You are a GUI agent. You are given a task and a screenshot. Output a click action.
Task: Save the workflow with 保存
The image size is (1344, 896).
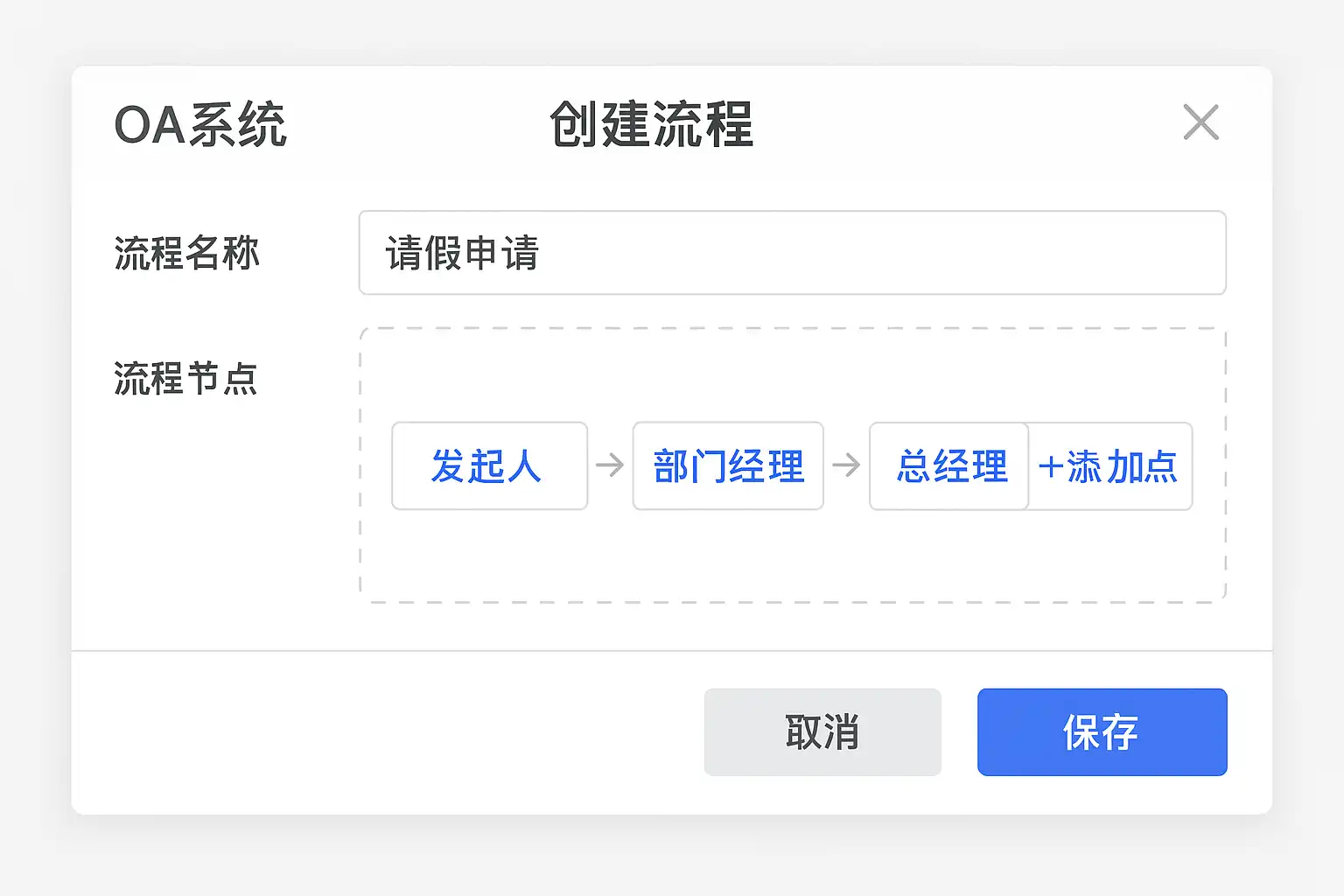tap(1102, 731)
